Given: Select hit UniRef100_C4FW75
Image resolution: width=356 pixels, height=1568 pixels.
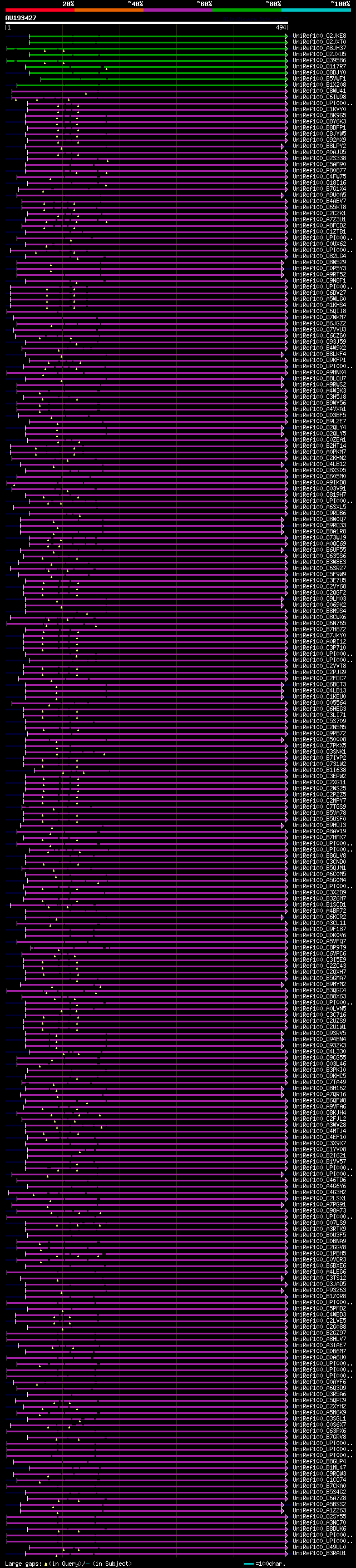Looking at the screenshot, I should [x=319, y=176].
